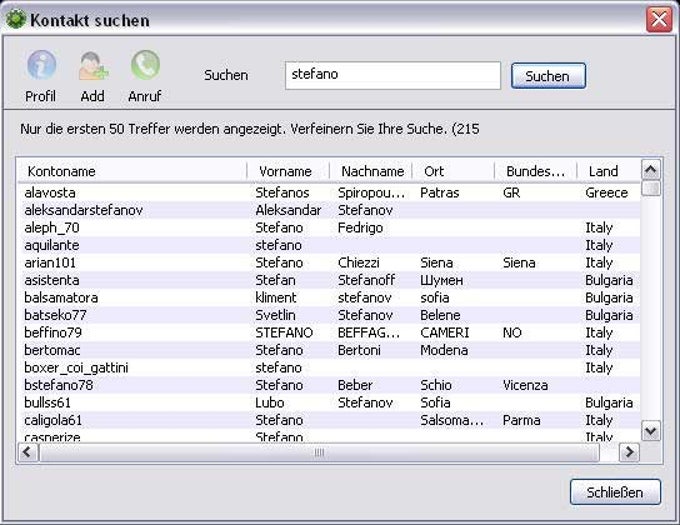Click the search field containing stefano

point(393,75)
